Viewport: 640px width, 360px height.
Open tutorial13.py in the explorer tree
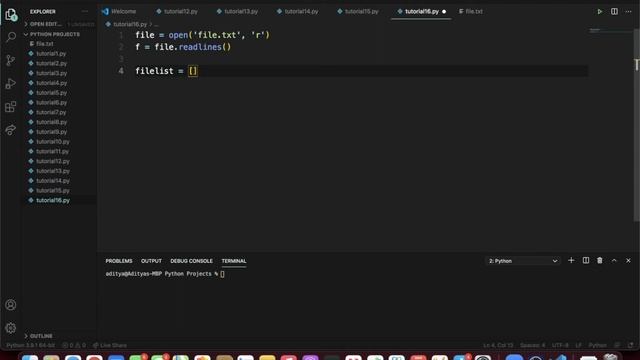coord(53,171)
